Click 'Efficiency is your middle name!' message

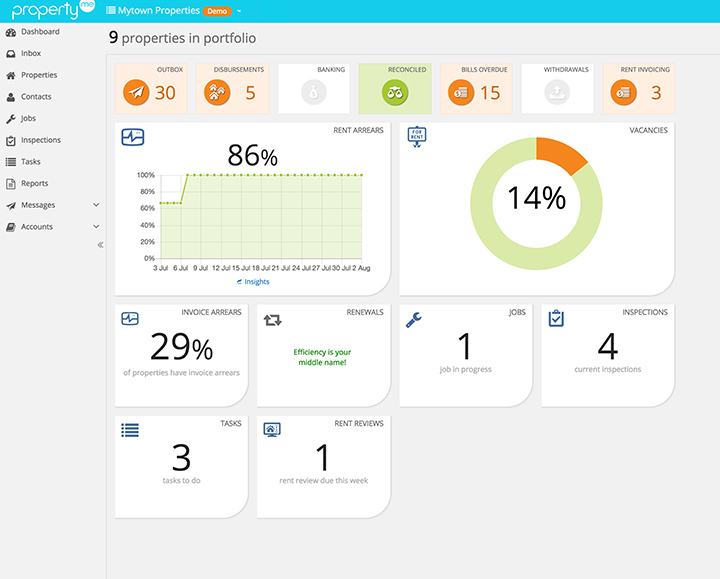[x=322, y=357]
